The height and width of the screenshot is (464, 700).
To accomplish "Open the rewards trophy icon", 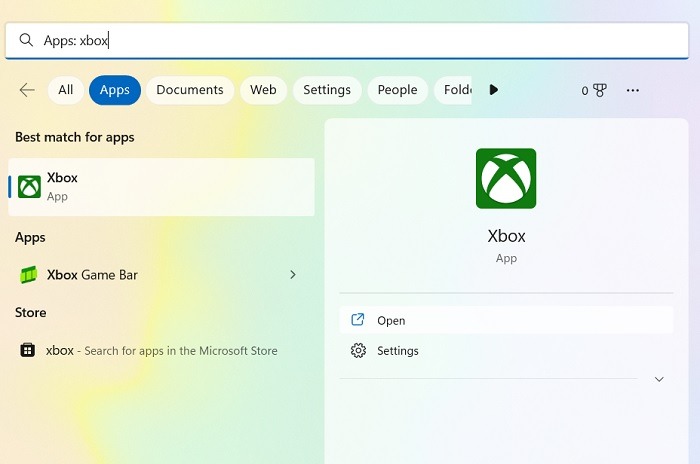I will click(x=600, y=90).
